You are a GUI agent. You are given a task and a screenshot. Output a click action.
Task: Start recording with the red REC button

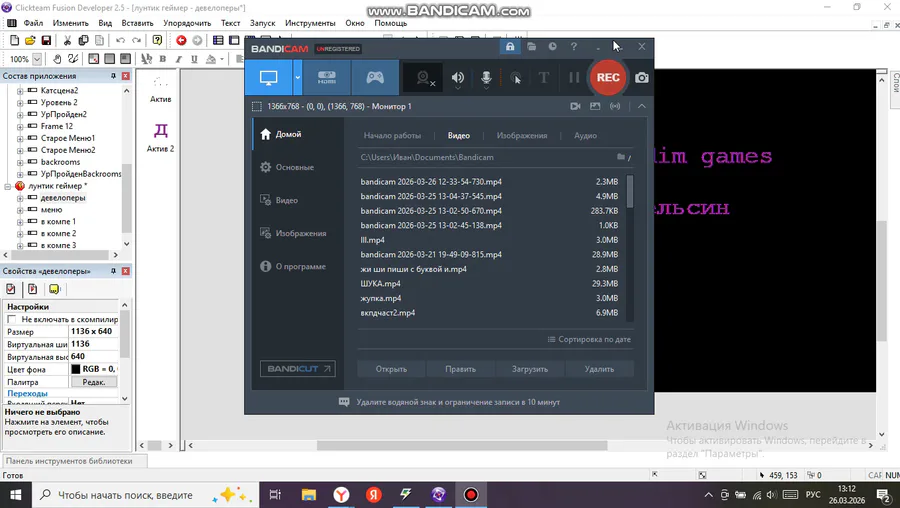608,77
